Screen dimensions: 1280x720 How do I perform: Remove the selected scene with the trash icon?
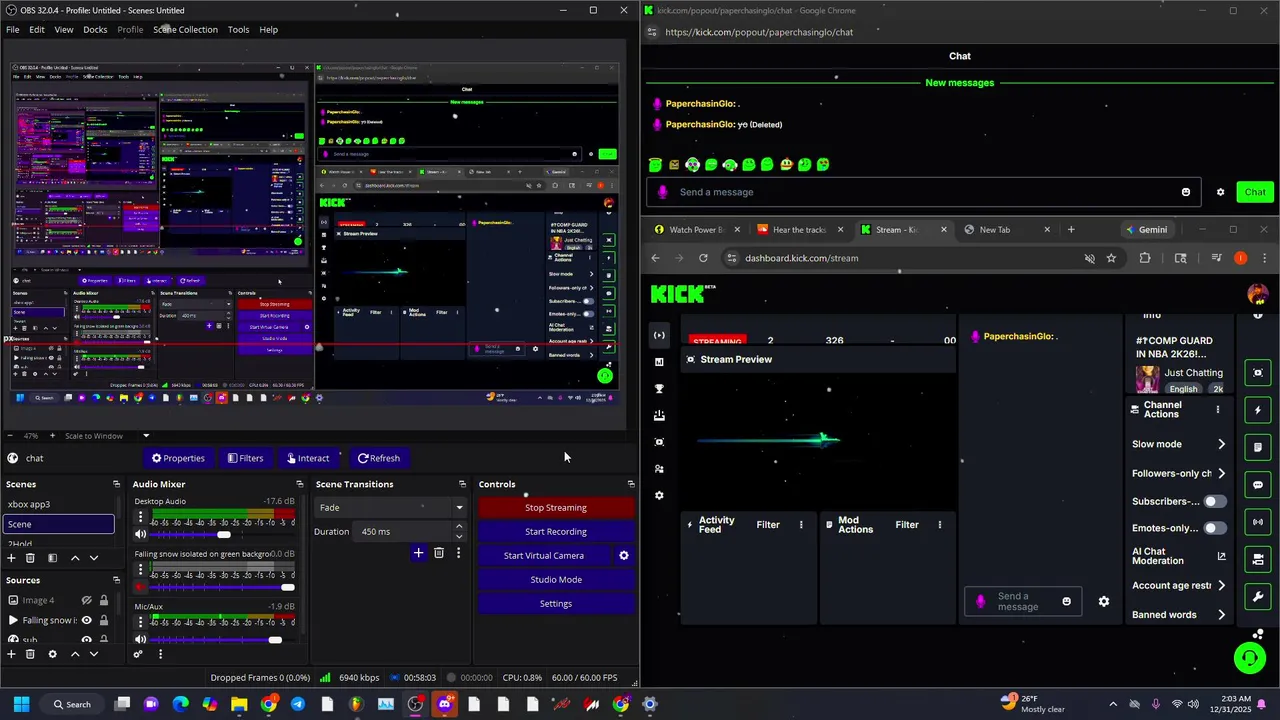tap(30, 558)
